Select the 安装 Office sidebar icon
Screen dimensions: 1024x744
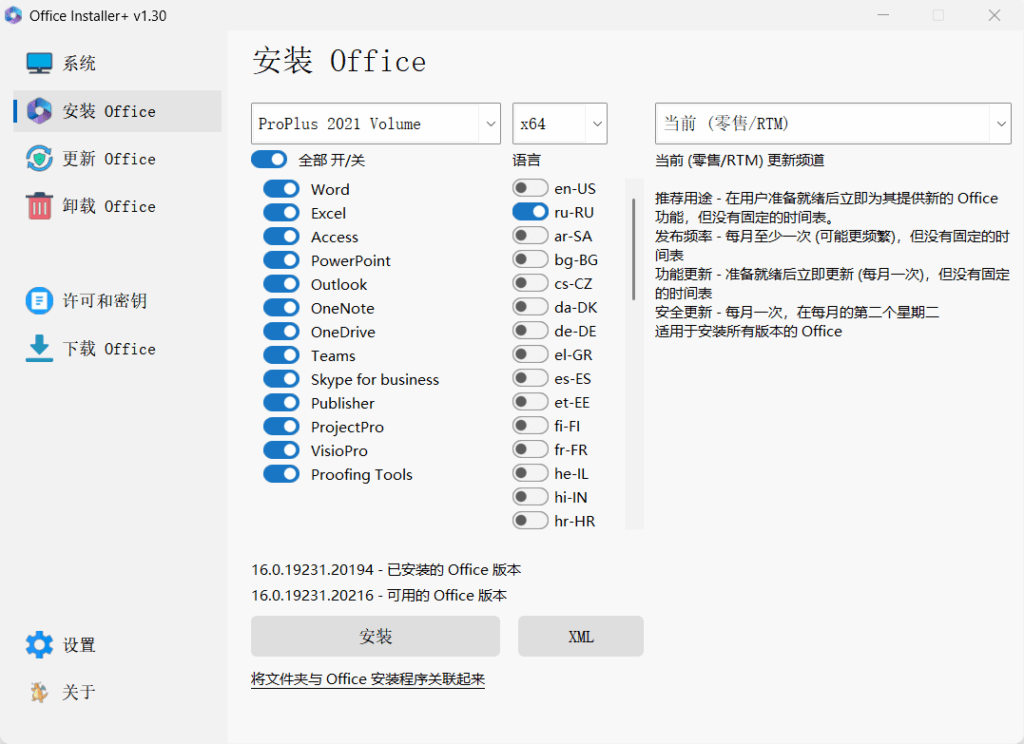37,111
